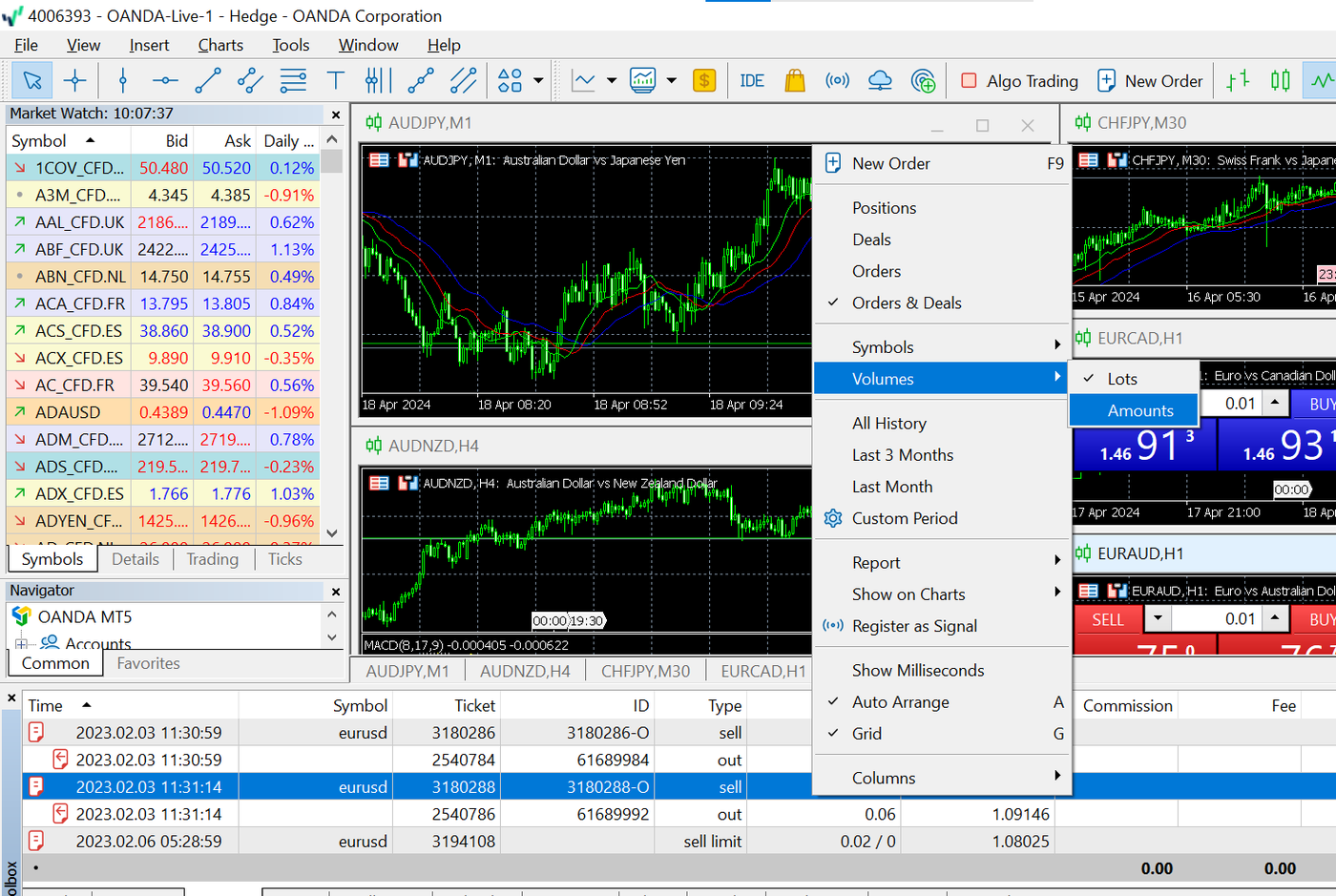1336x896 pixels.
Task: Select the Text annotation tool
Action: coord(336,80)
